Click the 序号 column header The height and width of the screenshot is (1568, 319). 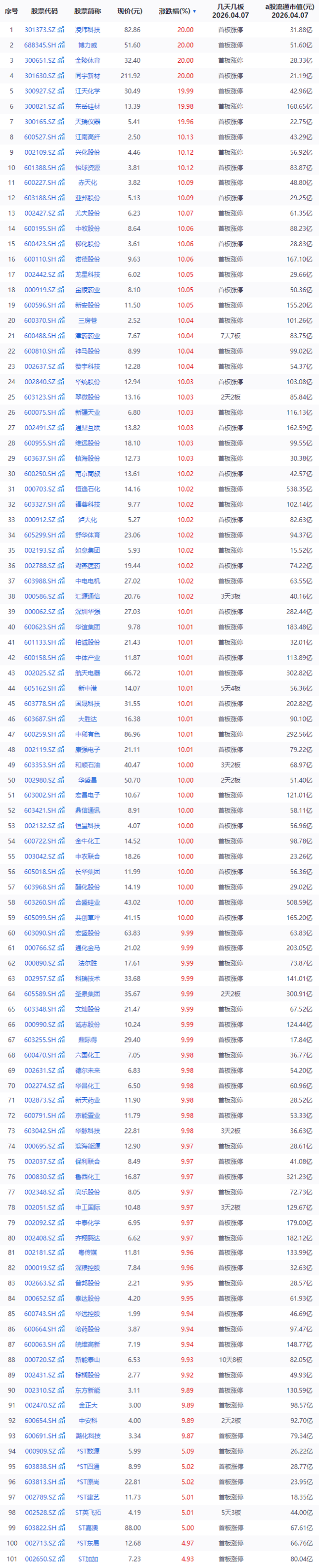(x=11, y=11)
